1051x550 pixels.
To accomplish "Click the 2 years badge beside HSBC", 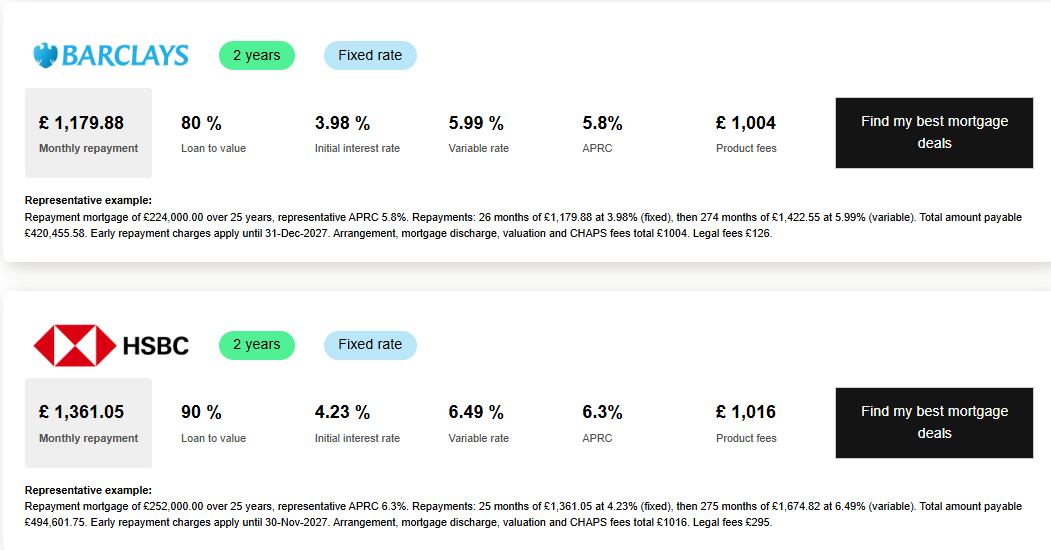I will tap(257, 345).
